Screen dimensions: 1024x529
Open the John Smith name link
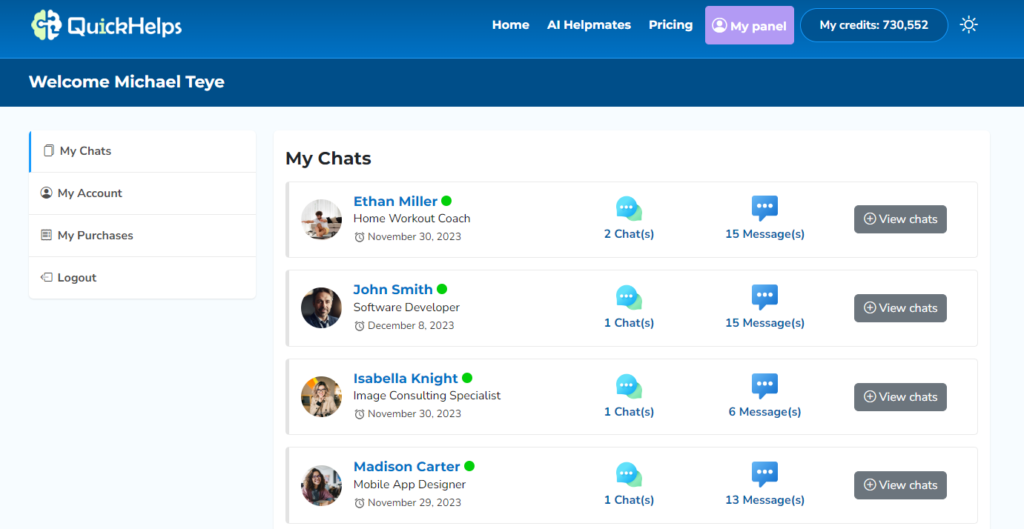pos(392,289)
